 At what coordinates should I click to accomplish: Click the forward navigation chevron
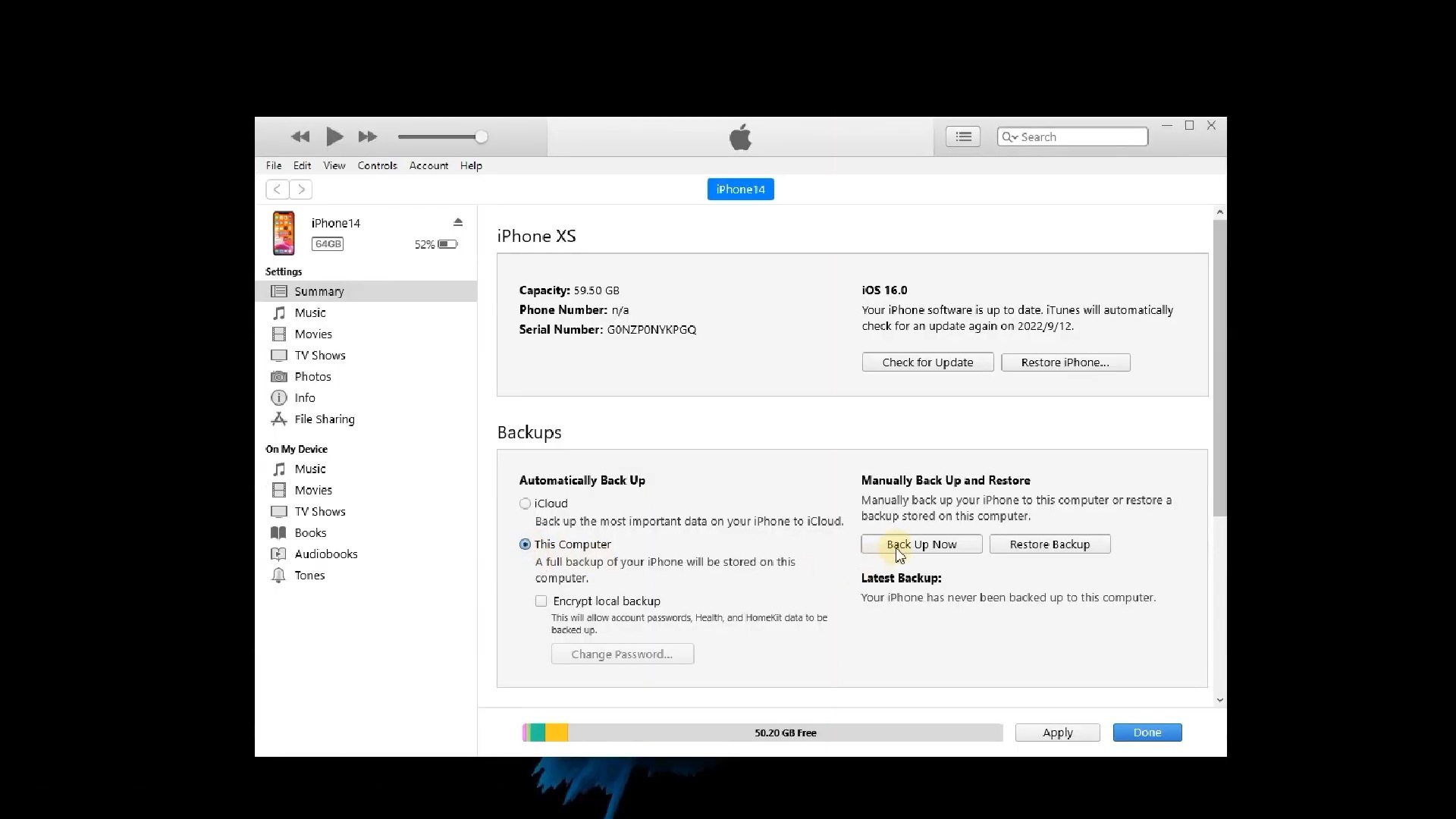pos(301,190)
